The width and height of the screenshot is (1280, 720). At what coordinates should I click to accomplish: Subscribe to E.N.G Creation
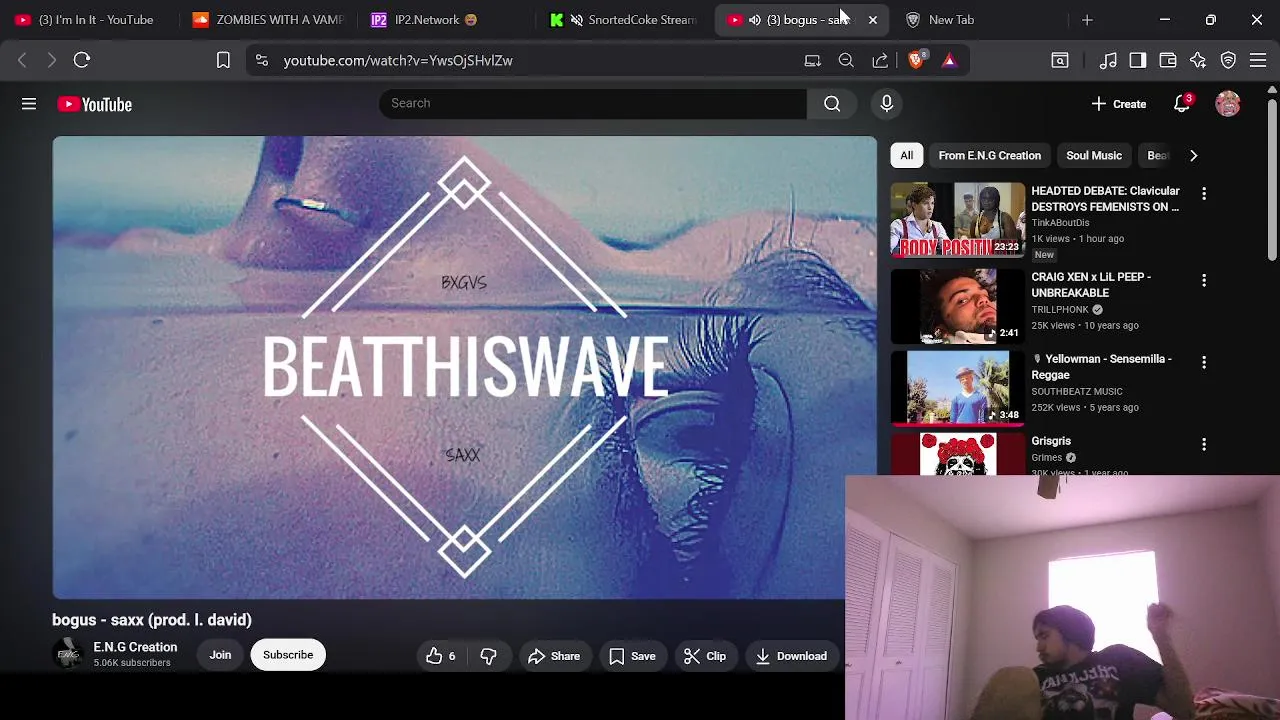point(288,655)
